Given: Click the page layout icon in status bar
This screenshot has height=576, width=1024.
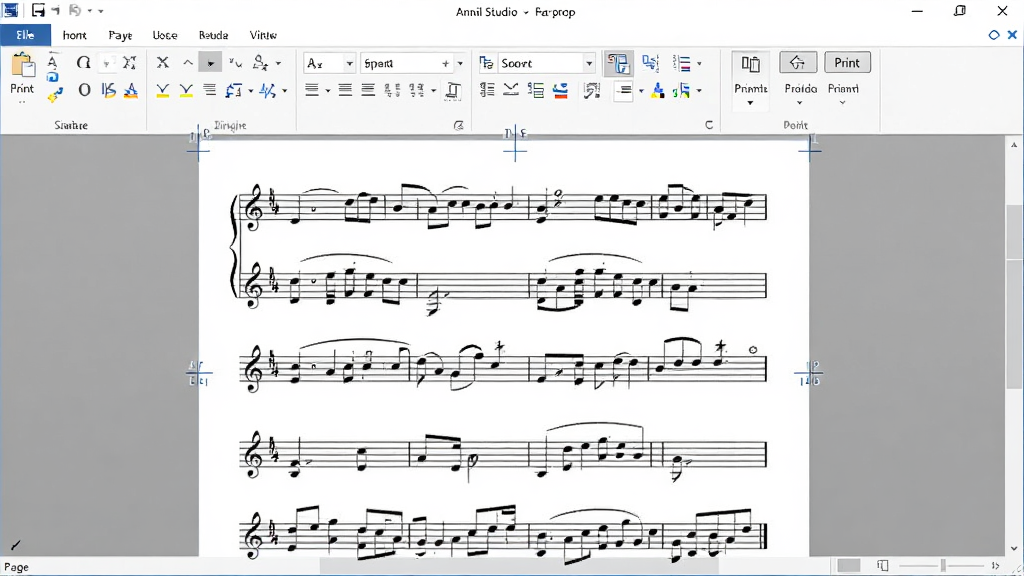Looking at the screenshot, I should [883, 566].
